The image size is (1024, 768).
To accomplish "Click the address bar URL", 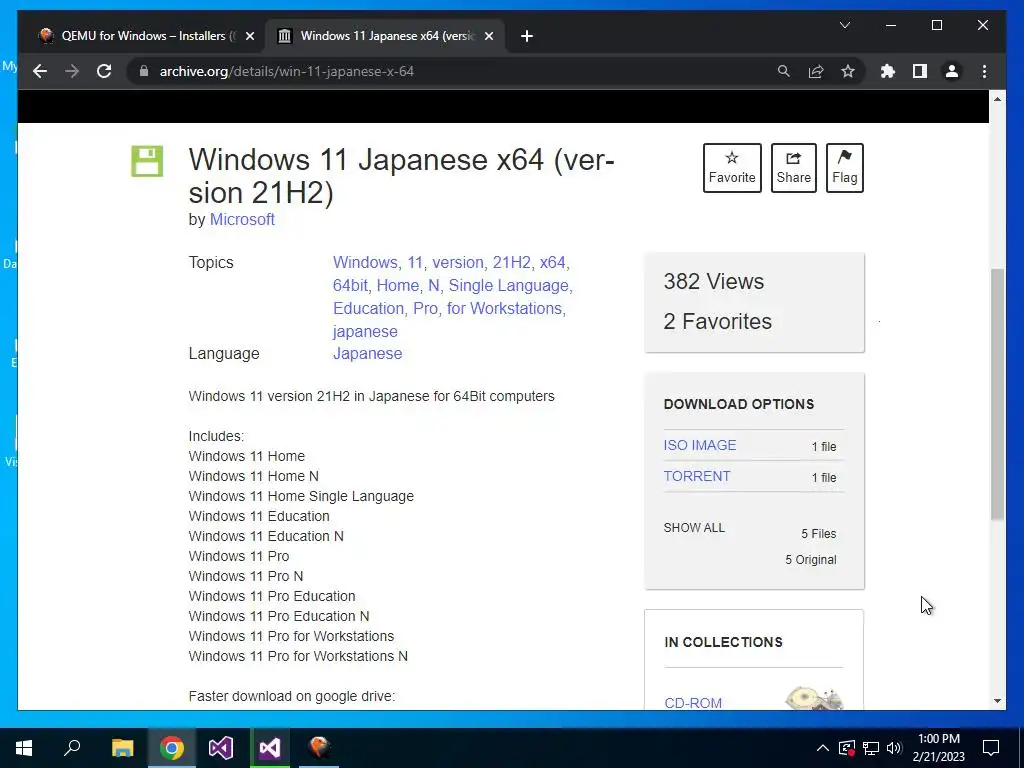I will pyautogui.click(x=287, y=71).
